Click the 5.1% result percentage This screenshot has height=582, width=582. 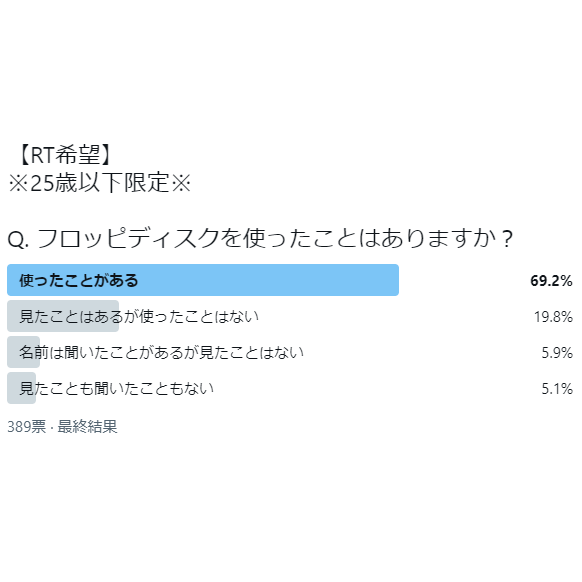[x=557, y=389]
